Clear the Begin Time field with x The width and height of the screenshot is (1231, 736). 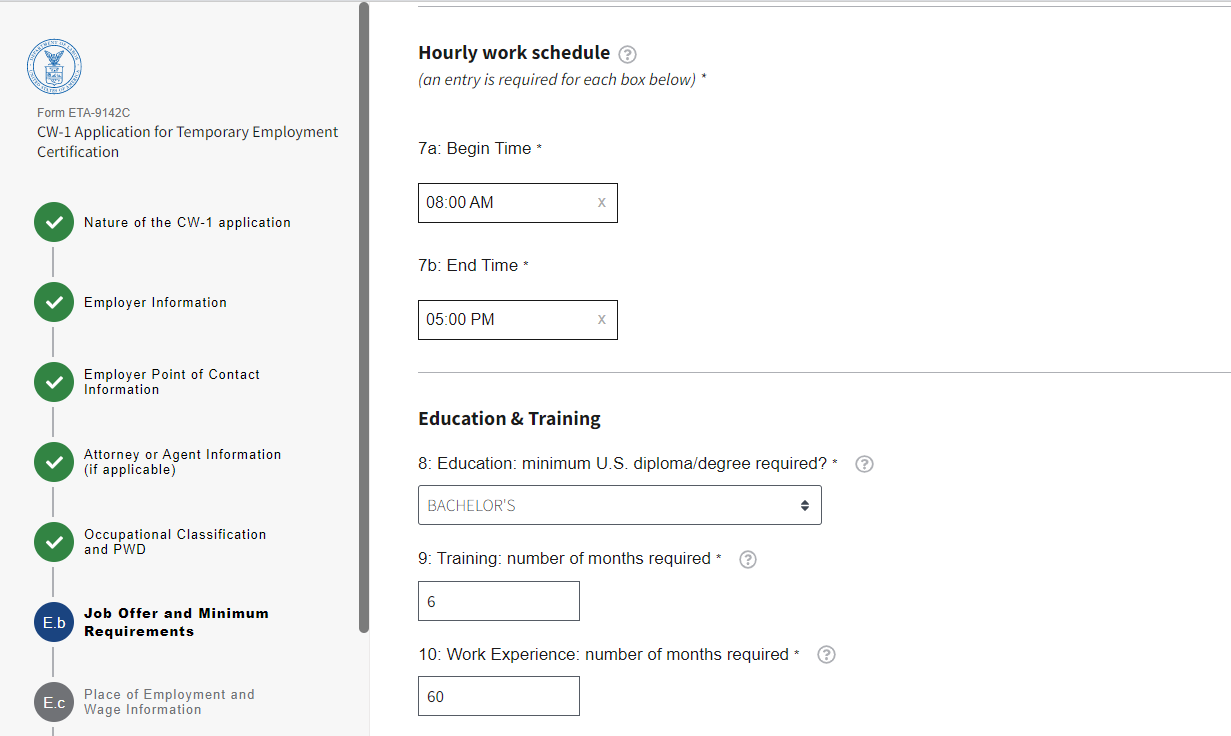601,202
